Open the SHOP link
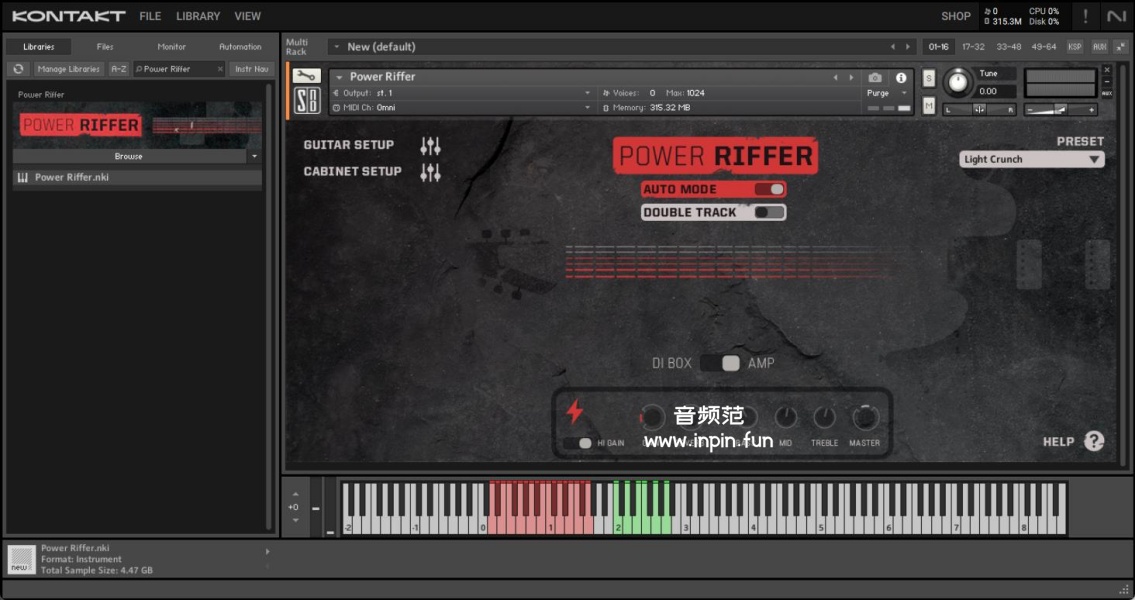1135x600 pixels. click(955, 16)
